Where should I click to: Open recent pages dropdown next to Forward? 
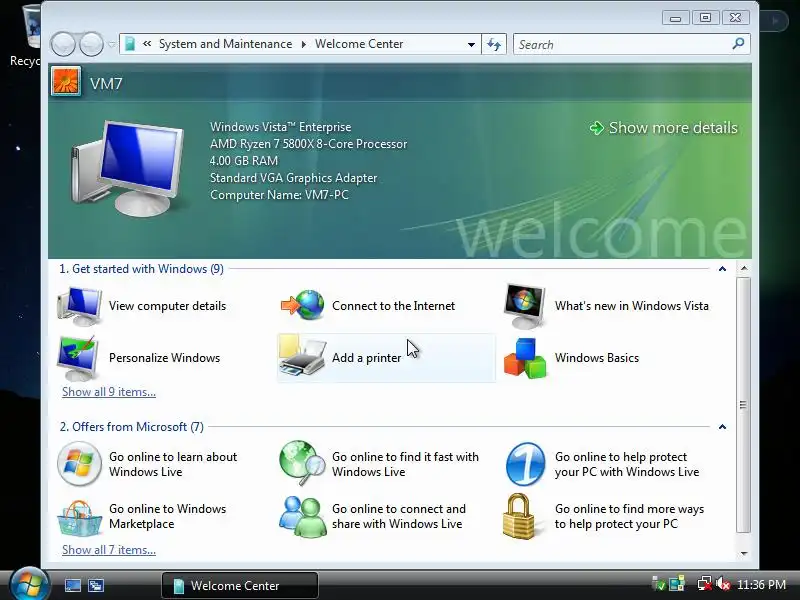click(x=112, y=45)
